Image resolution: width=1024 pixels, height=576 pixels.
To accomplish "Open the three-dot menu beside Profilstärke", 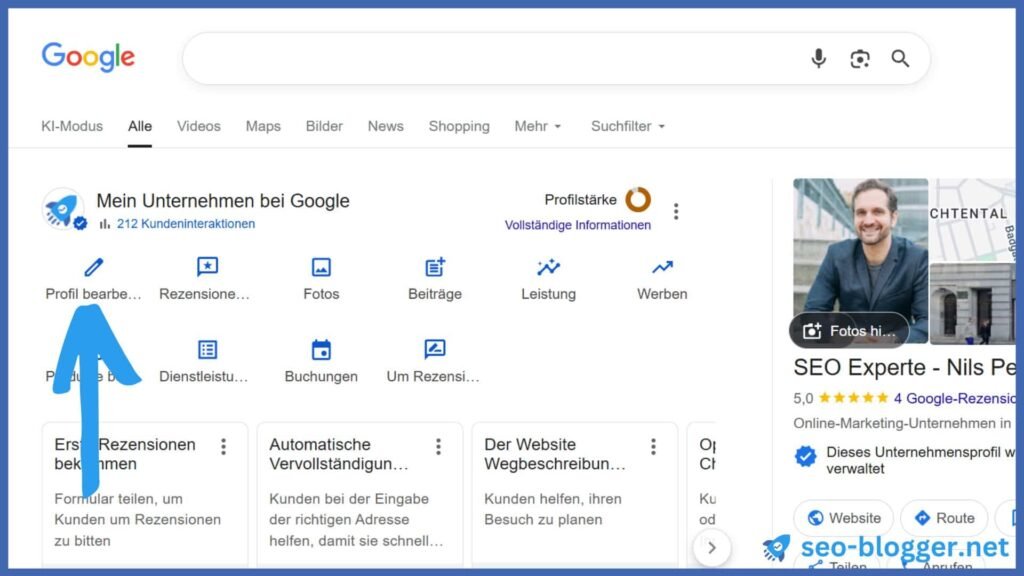I will [676, 211].
